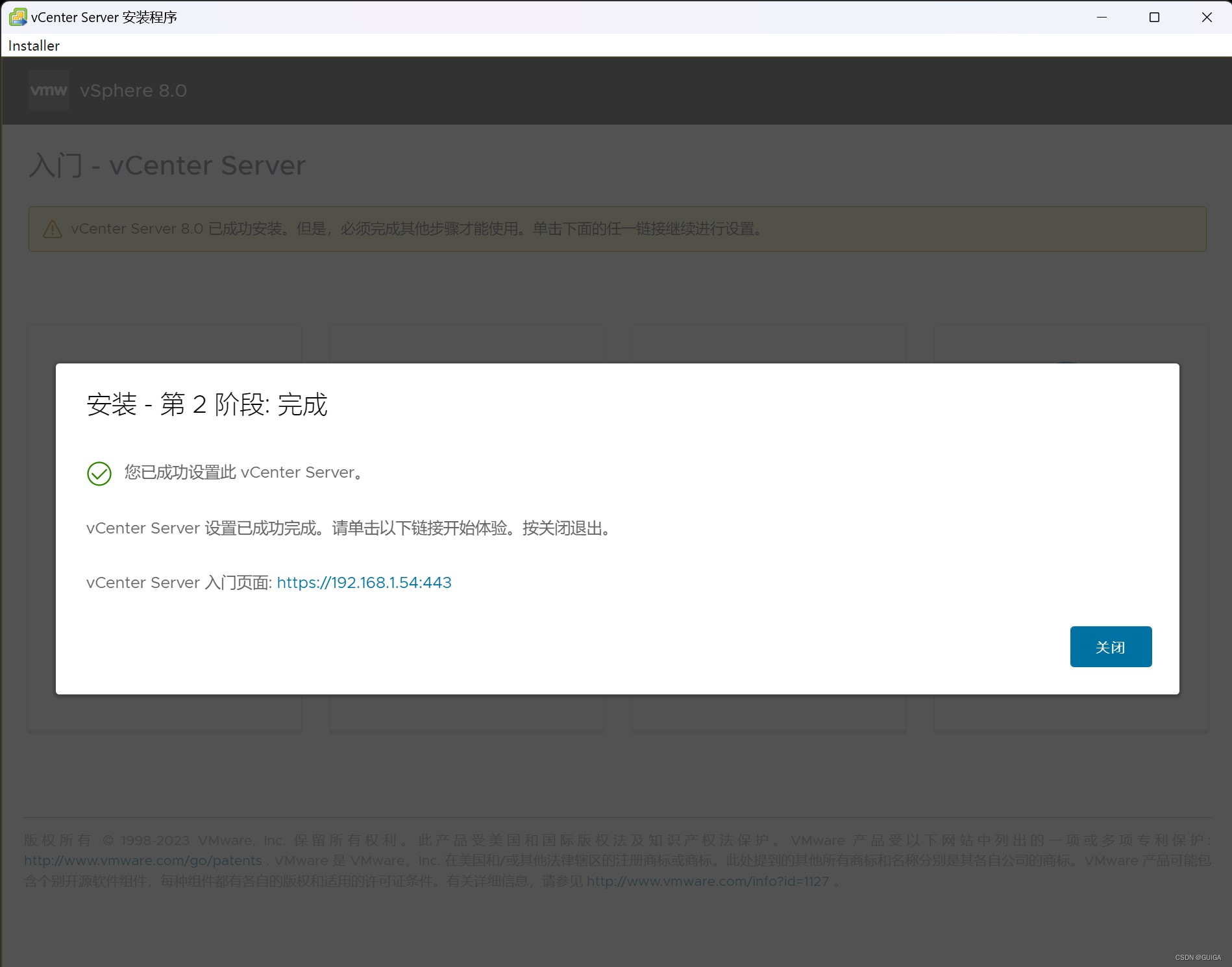The width and height of the screenshot is (1232, 967).
Task: Click the installation success banner message
Action: (x=415, y=228)
